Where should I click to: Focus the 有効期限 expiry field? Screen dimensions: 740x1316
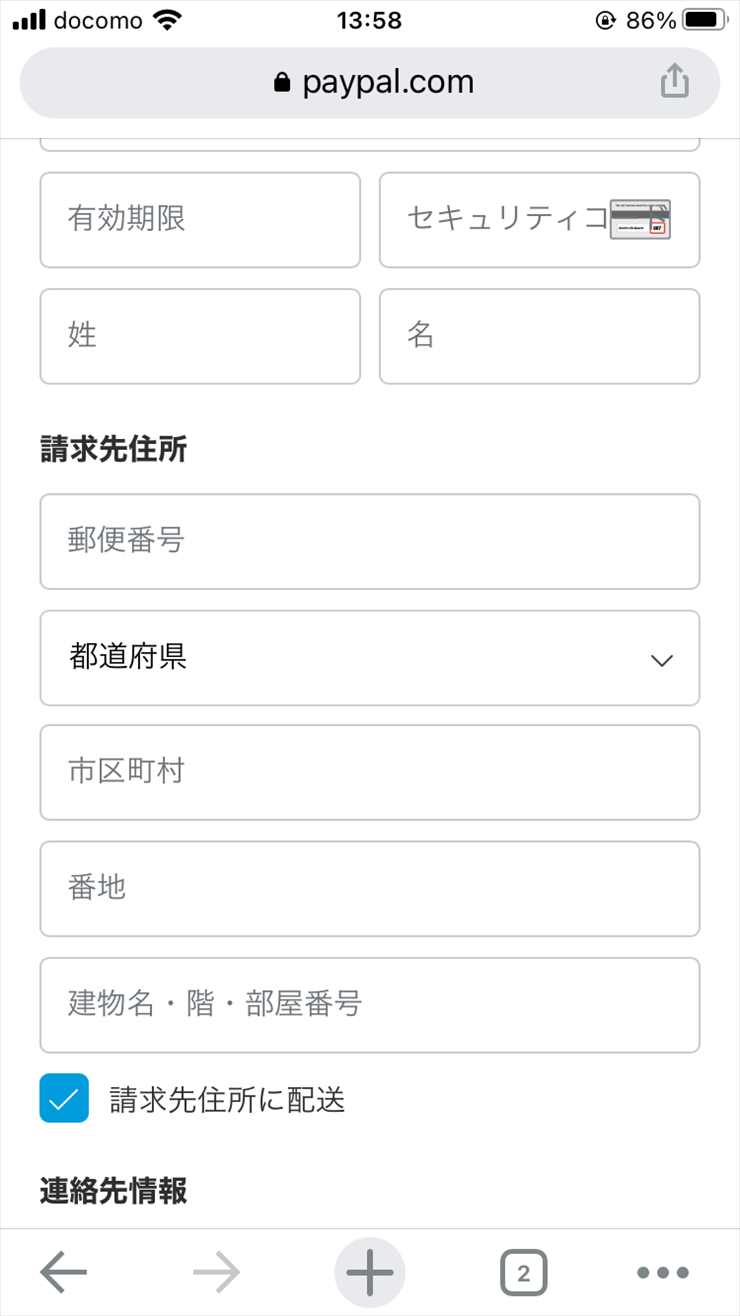pos(200,220)
